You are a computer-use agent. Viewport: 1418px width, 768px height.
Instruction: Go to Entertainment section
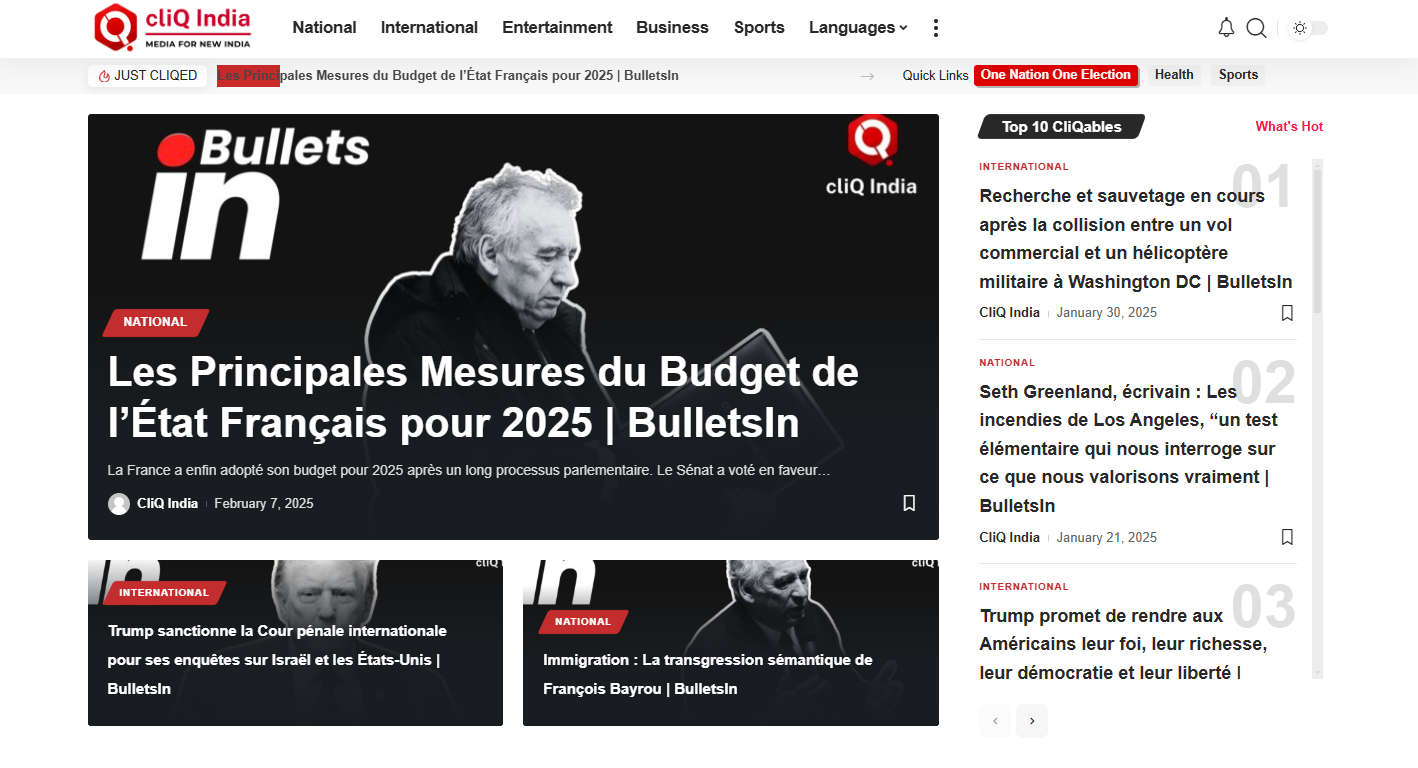point(557,28)
